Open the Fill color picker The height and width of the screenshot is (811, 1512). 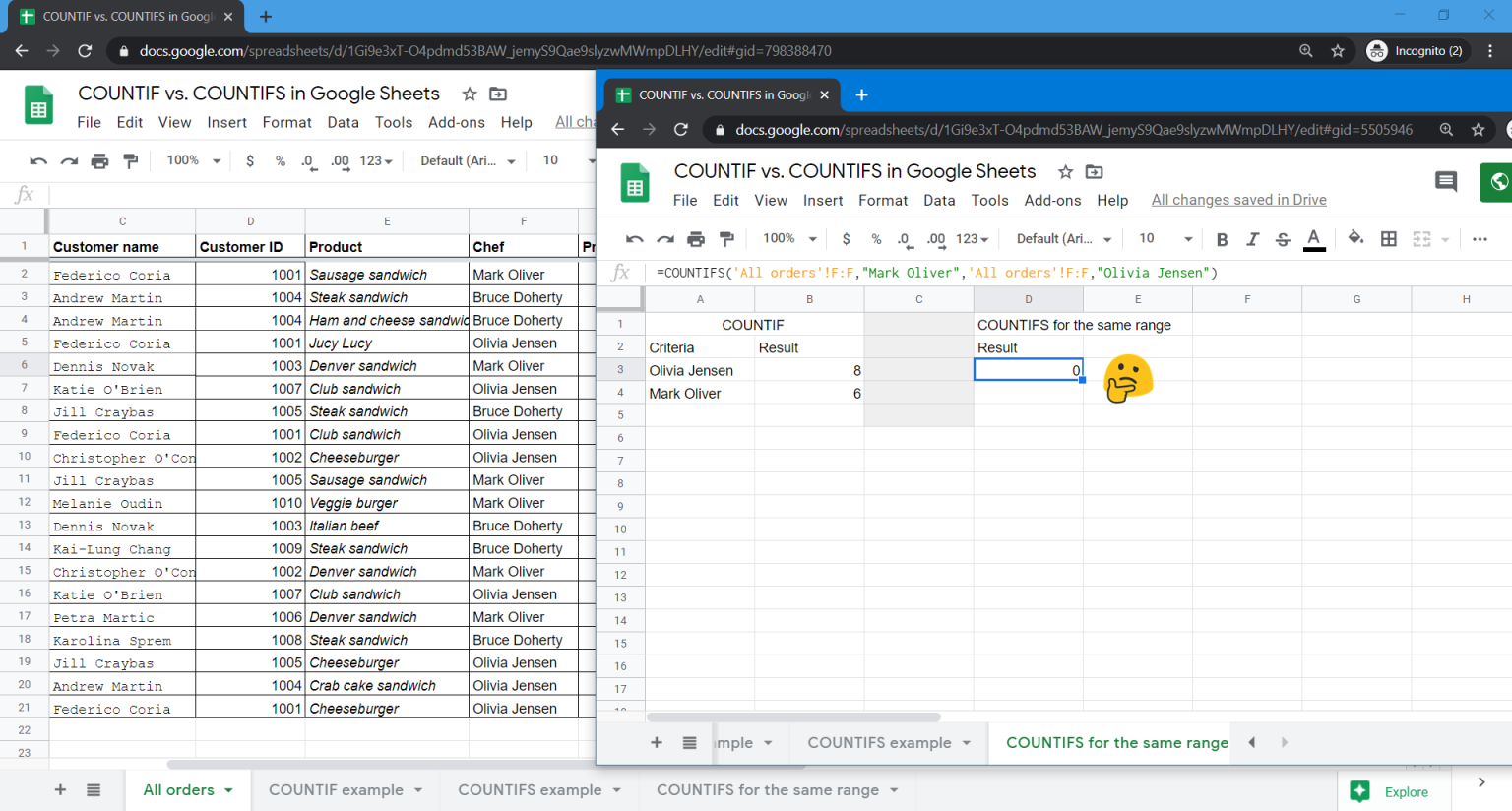[1355, 239]
